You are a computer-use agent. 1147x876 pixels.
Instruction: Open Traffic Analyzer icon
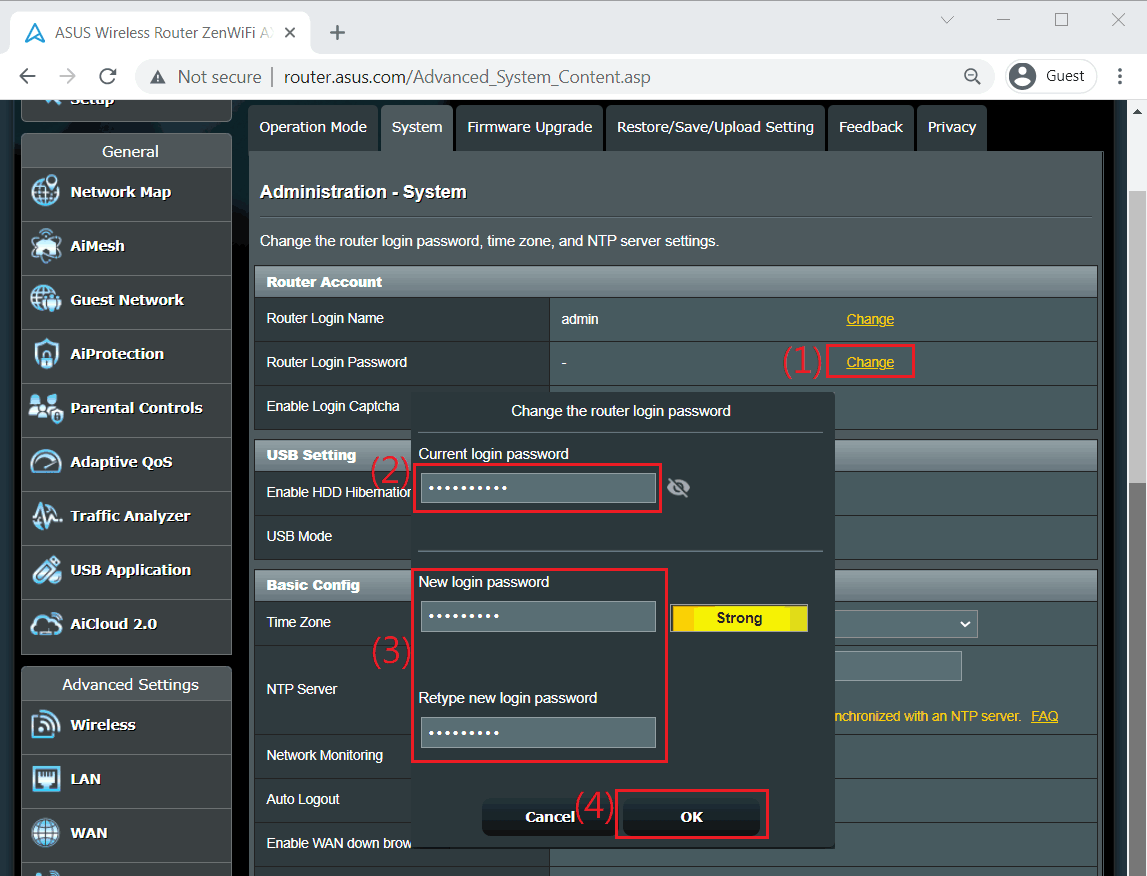(x=46, y=516)
